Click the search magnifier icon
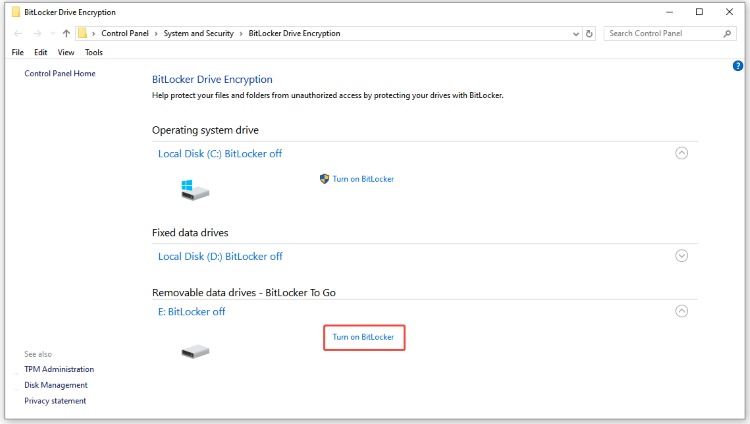750x424 pixels. [x=727, y=33]
